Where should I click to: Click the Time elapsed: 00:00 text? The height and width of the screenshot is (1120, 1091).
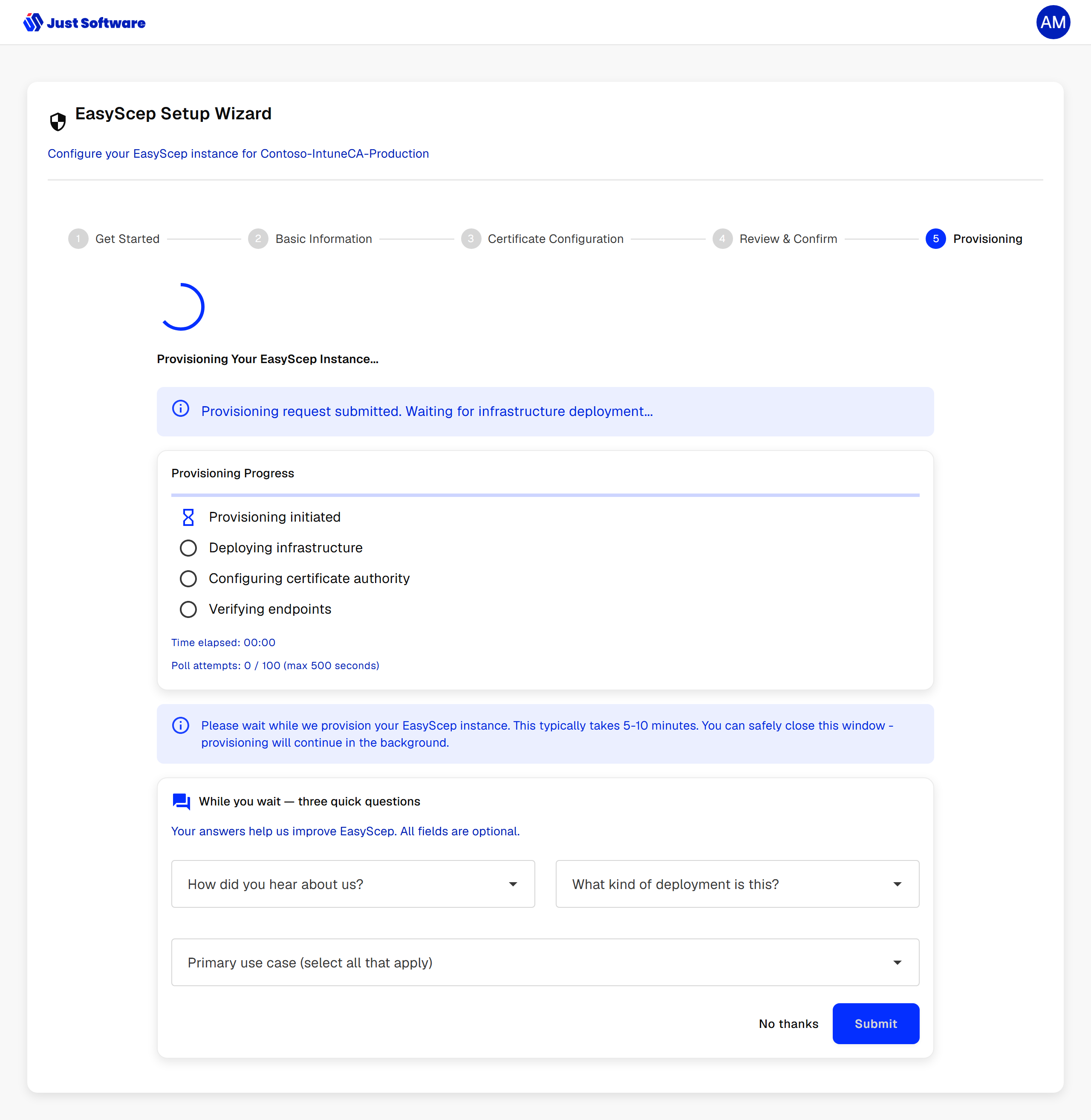pos(223,642)
